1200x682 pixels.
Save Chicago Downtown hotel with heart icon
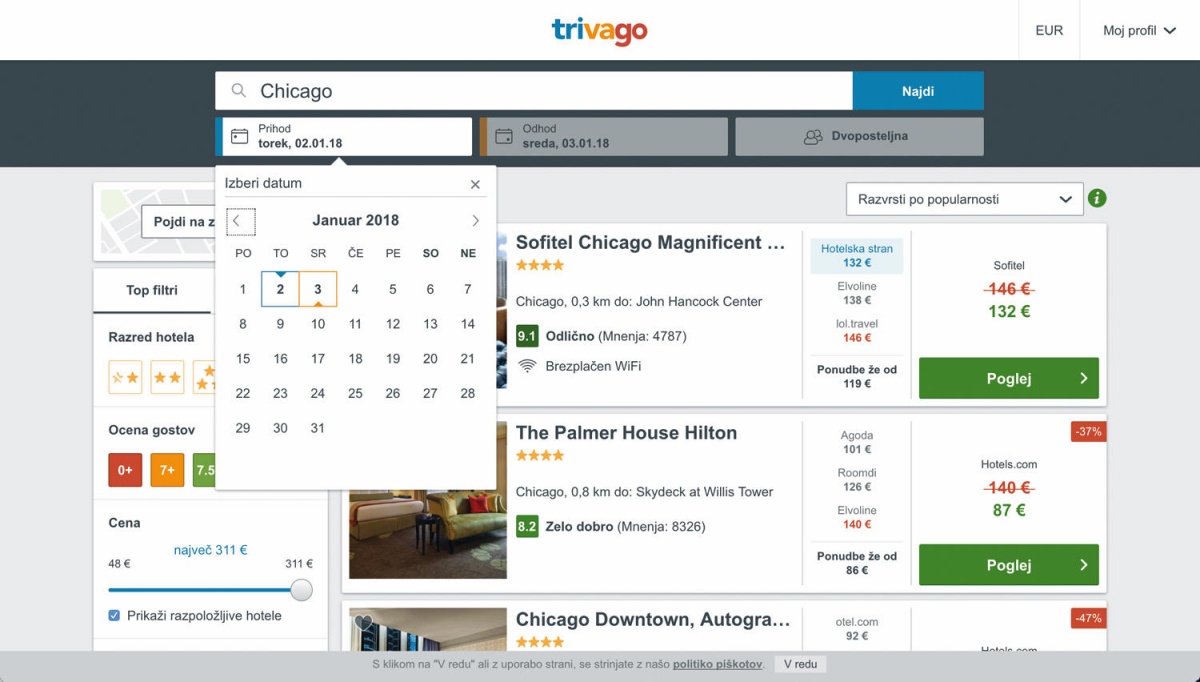coord(363,623)
